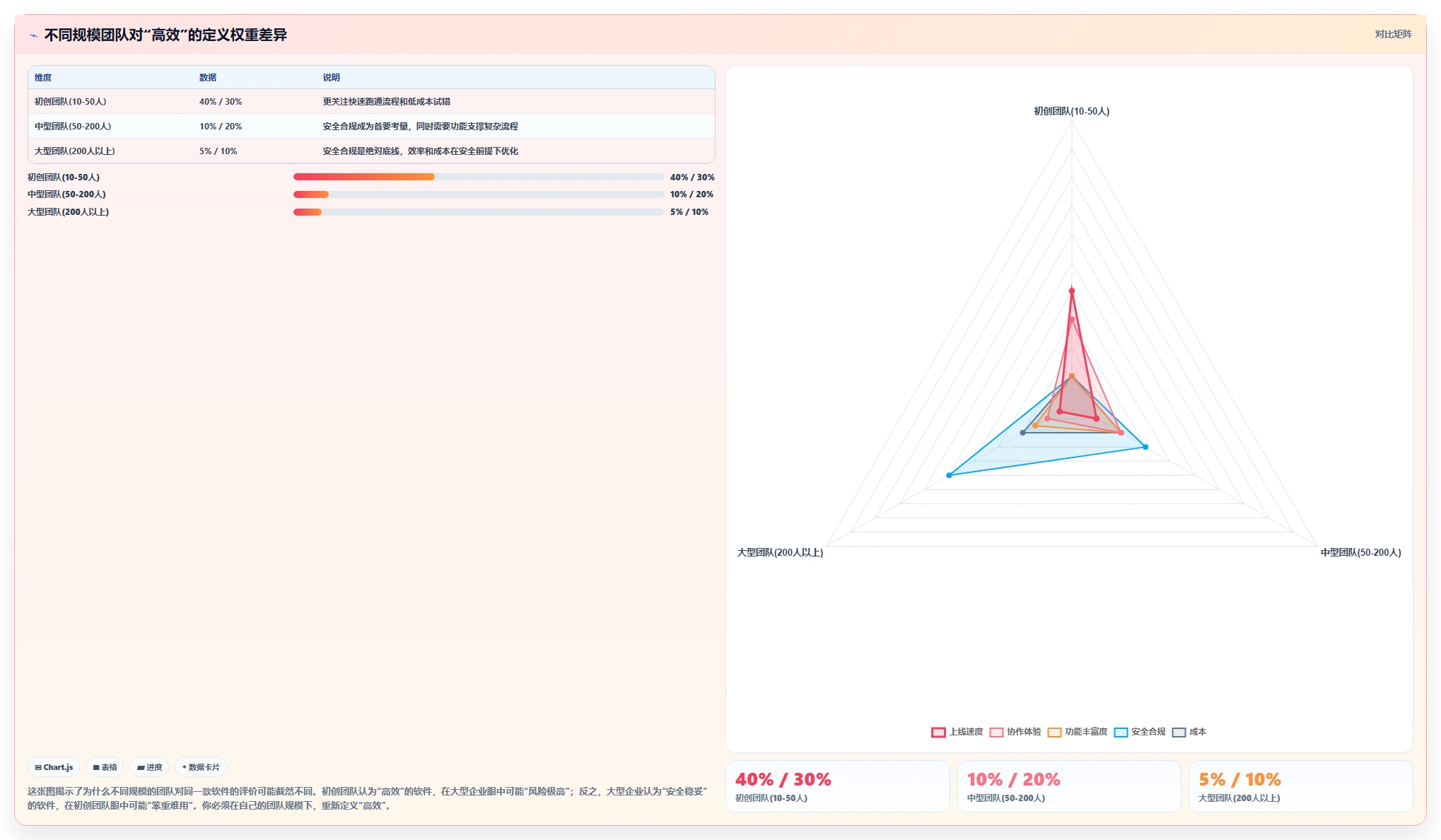1441x840 pixels.
Task: Click the 中型团队 progress bar
Action: click(x=479, y=194)
